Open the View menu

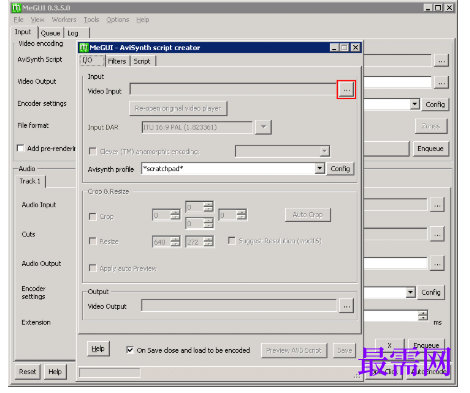point(37,19)
